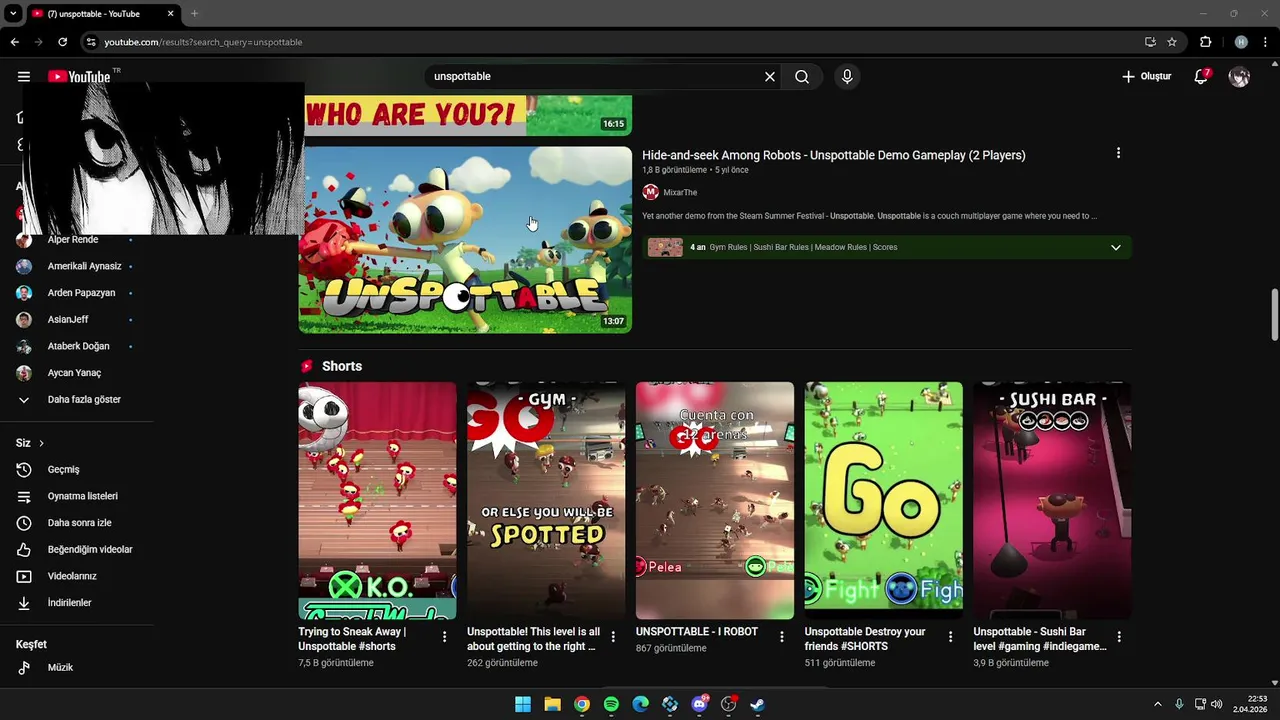Open File Explorer from the taskbar
1280x720 pixels.
552,704
